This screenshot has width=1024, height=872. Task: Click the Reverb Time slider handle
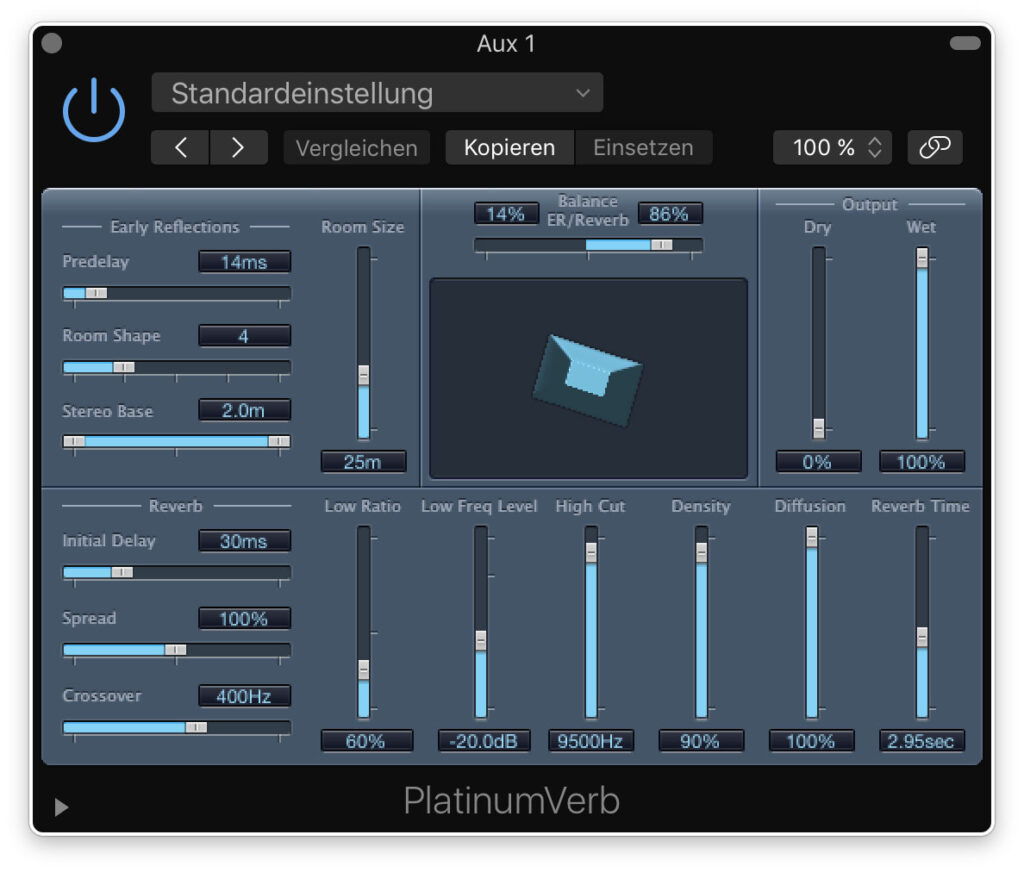(922, 638)
